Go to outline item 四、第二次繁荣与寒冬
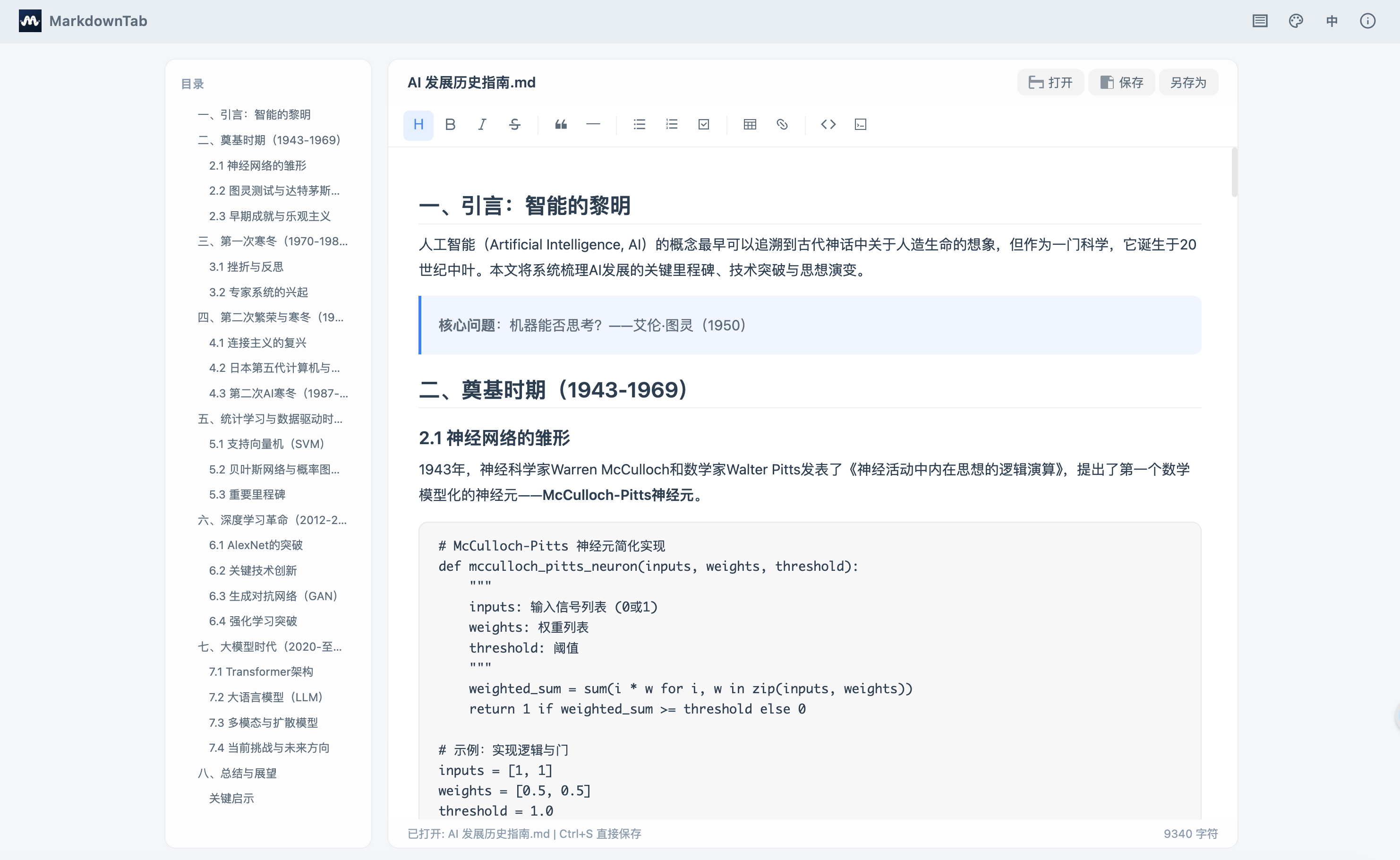 coord(271,318)
